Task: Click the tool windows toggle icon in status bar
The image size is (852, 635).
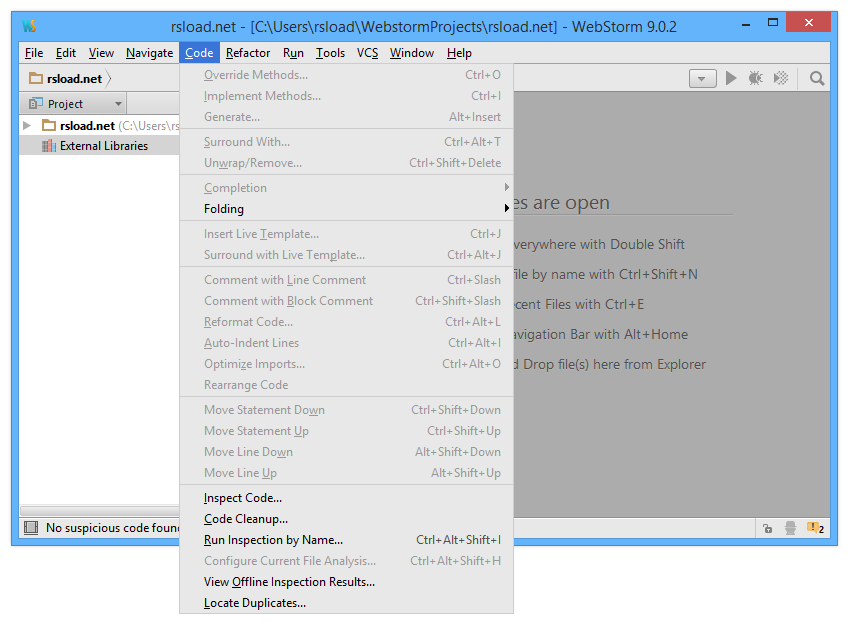Action: (31, 527)
